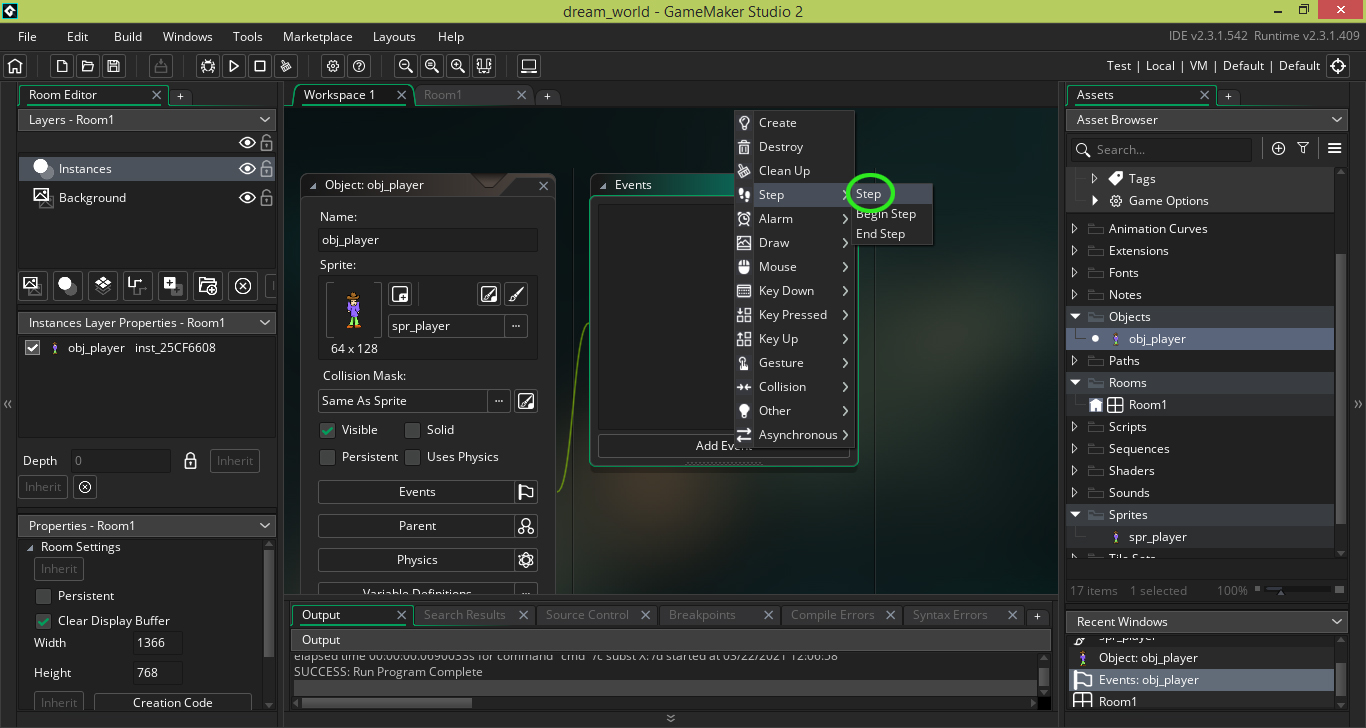
Task: Lock the Background layer
Action: (267, 198)
